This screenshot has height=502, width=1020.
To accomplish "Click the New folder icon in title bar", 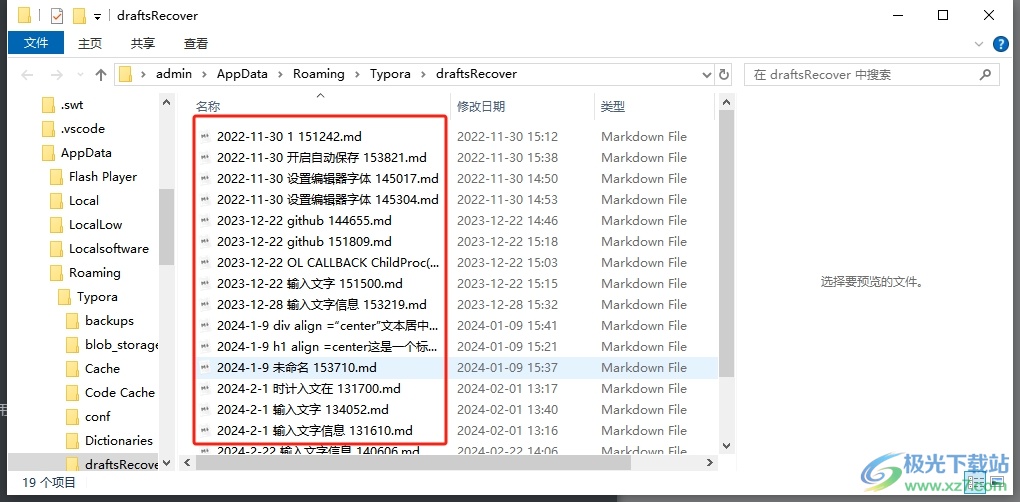I will 79,16.
